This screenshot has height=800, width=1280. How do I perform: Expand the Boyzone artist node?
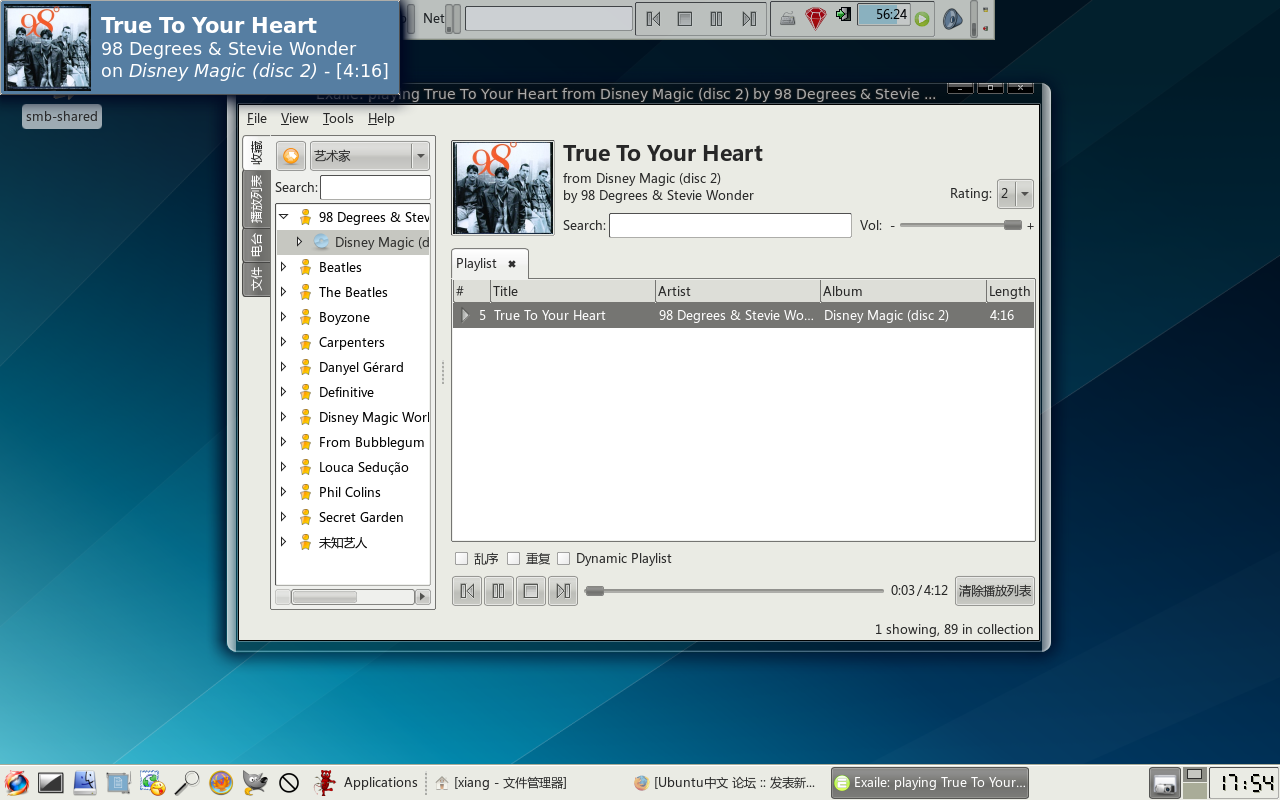pyautogui.click(x=284, y=317)
